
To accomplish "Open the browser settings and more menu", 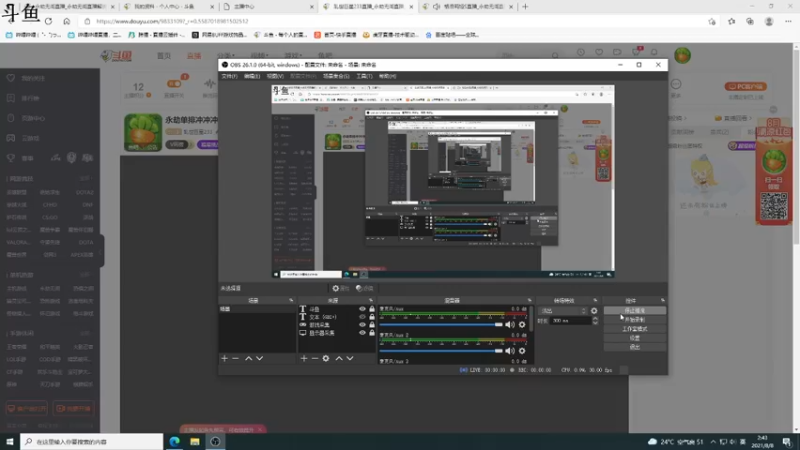I will click(788, 21).
